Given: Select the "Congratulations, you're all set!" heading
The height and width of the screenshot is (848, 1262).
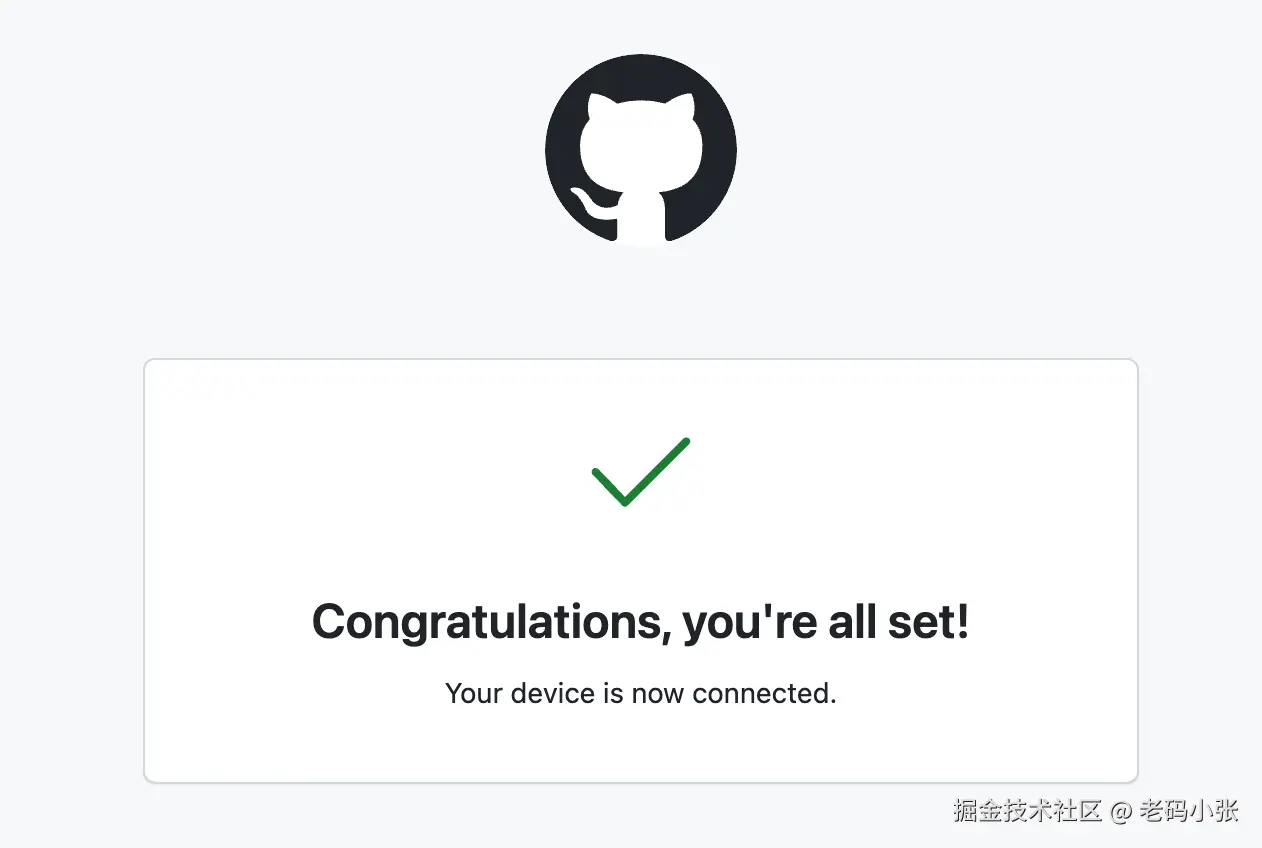Looking at the screenshot, I should [x=641, y=622].
